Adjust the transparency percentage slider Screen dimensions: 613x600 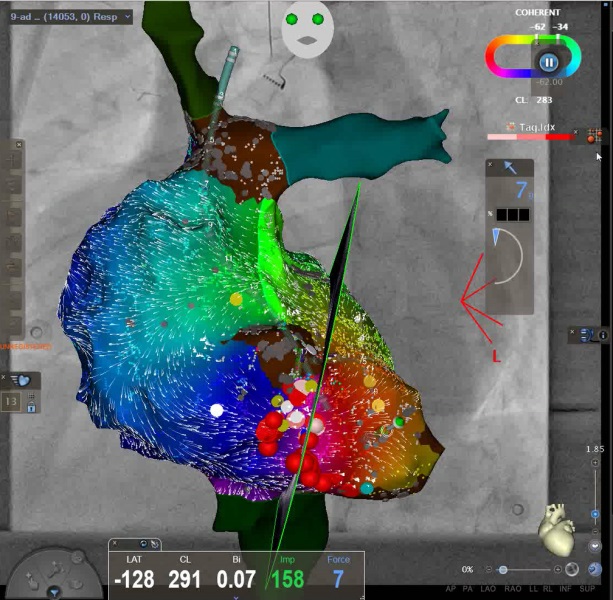[x=503, y=569]
